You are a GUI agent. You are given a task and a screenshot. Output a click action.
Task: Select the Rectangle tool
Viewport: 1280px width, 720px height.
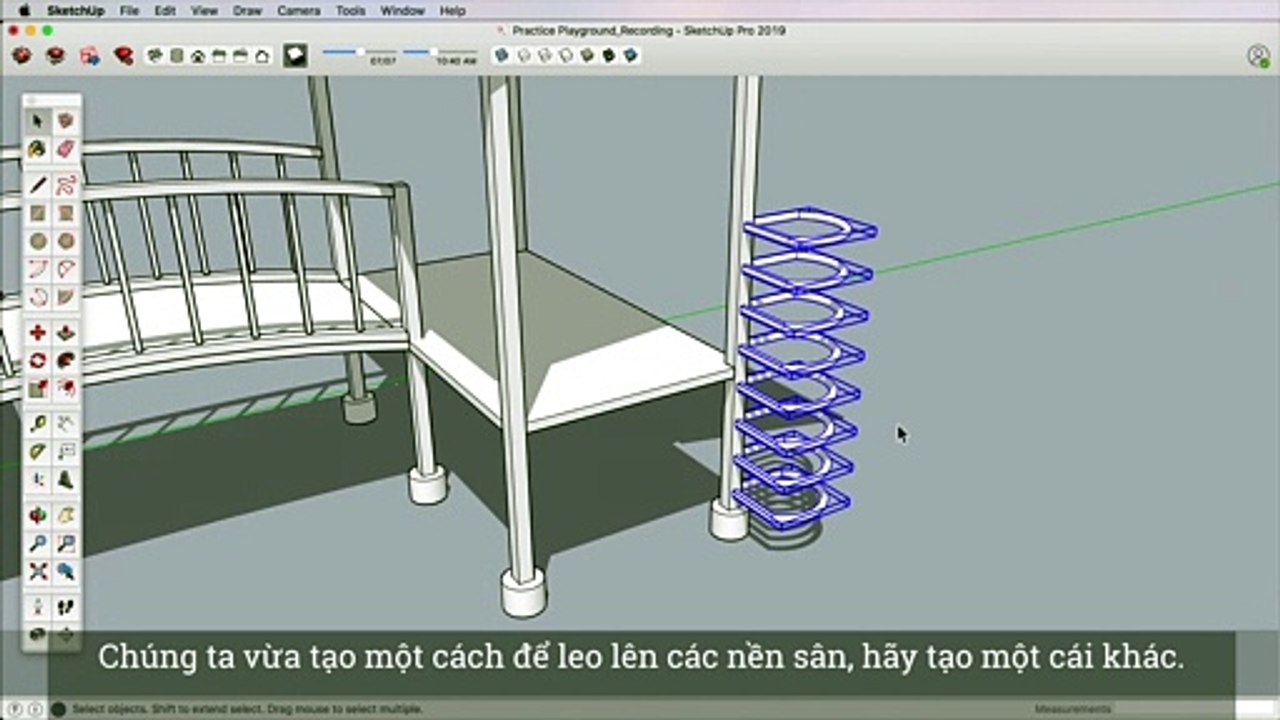click(x=38, y=213)
